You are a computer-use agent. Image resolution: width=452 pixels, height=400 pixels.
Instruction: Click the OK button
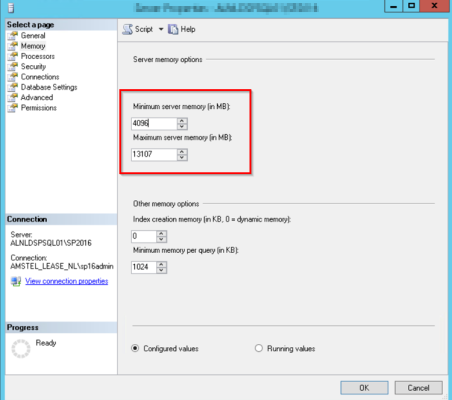pyautogui.click(x=364, y=388)
